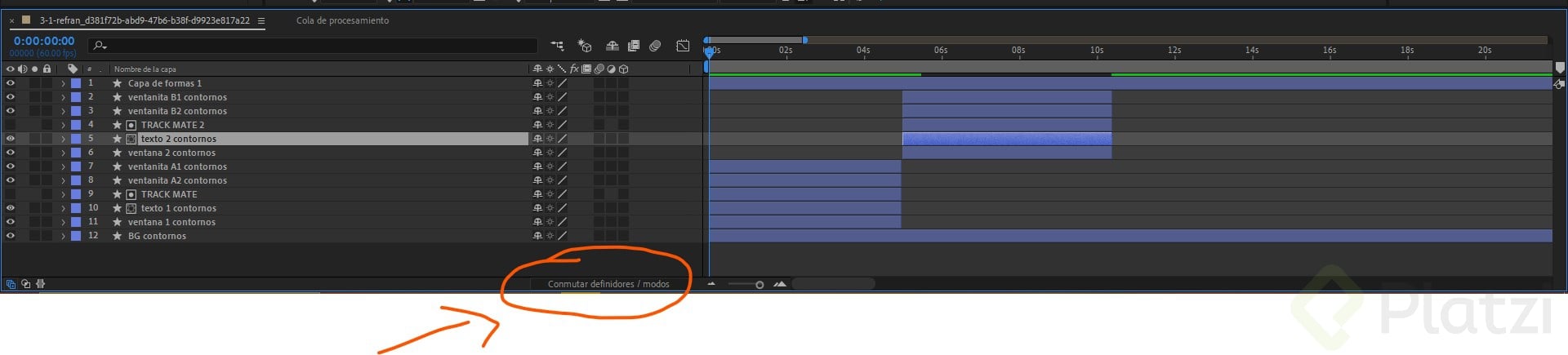Lock the ventana 1 contornos layer
The height and width of the screenshot is (355, 1568).
click(47, 222)
